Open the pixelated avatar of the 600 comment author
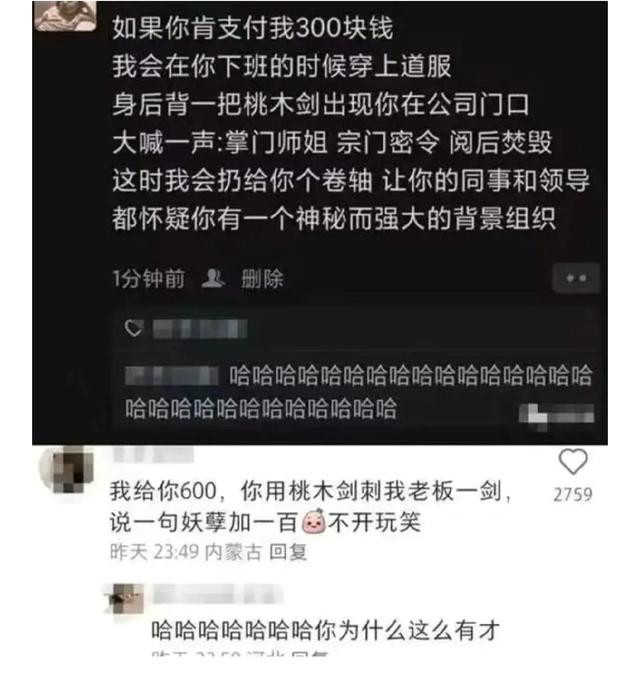The width and height of the screenshot is (640, 684). (x=68, y=469)
